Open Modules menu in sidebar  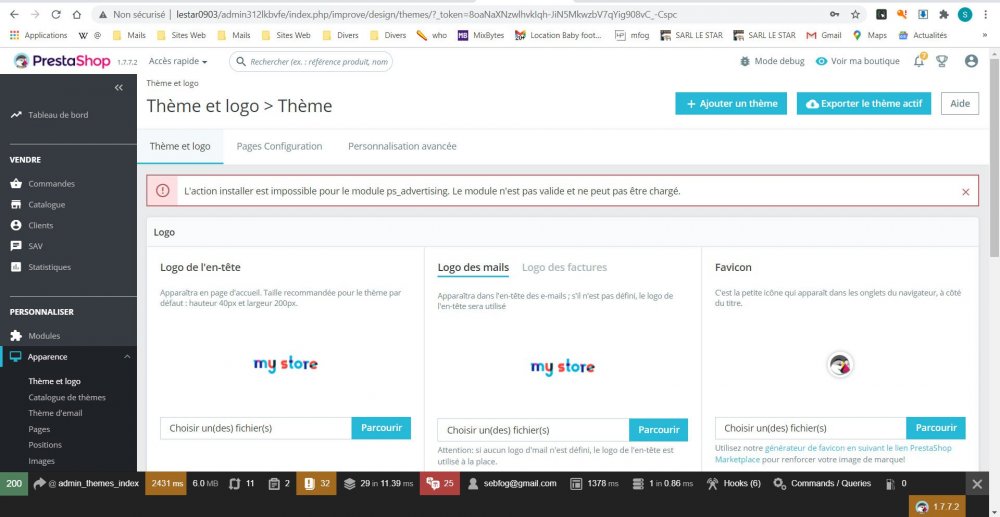click(x=36, y=336)
